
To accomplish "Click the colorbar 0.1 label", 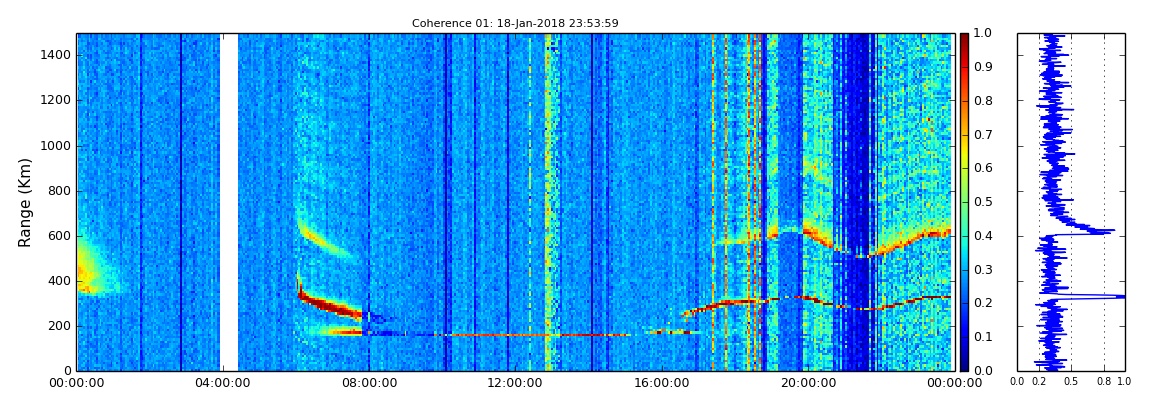I will (x=981, y=337).
